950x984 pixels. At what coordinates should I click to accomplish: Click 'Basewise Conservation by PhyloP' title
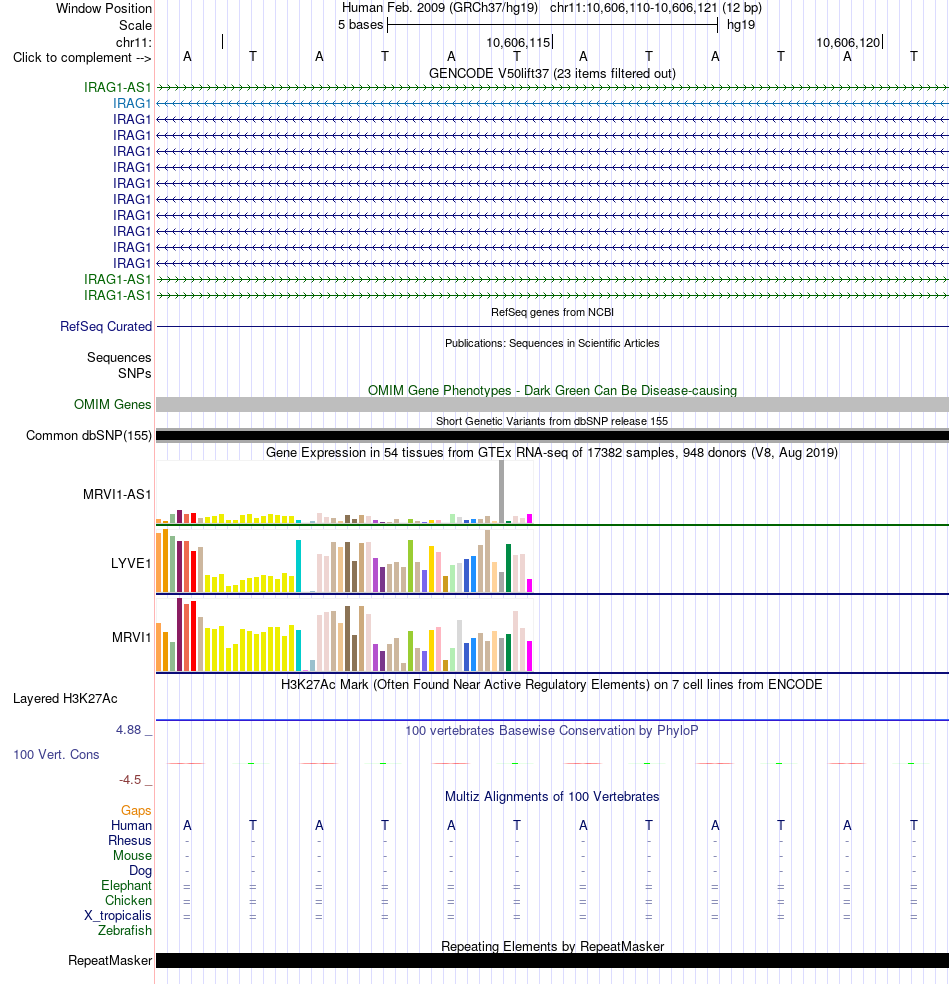click(552, 730)
